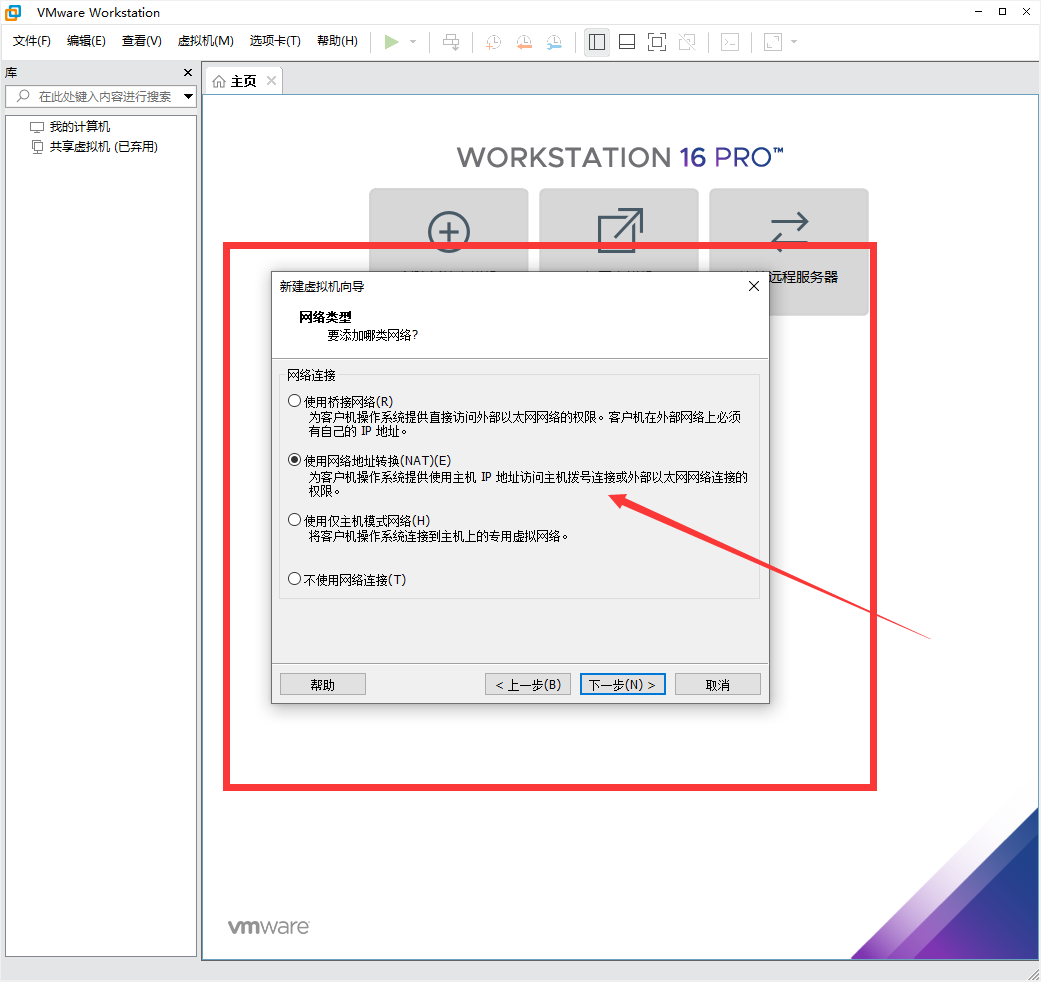Screen dimensions: 1041x982
Task: Select the host-only network radio button
Action: tap(295, 519)
